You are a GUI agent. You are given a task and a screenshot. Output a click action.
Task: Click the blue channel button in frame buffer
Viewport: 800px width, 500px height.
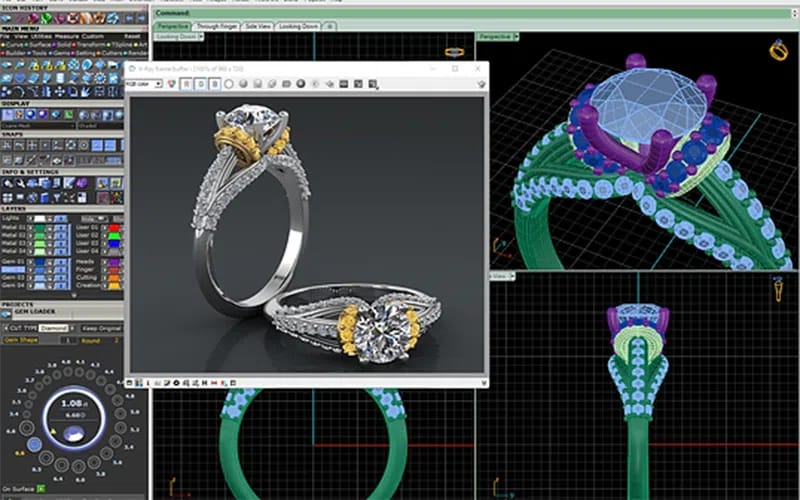click(x=213, y=84)
